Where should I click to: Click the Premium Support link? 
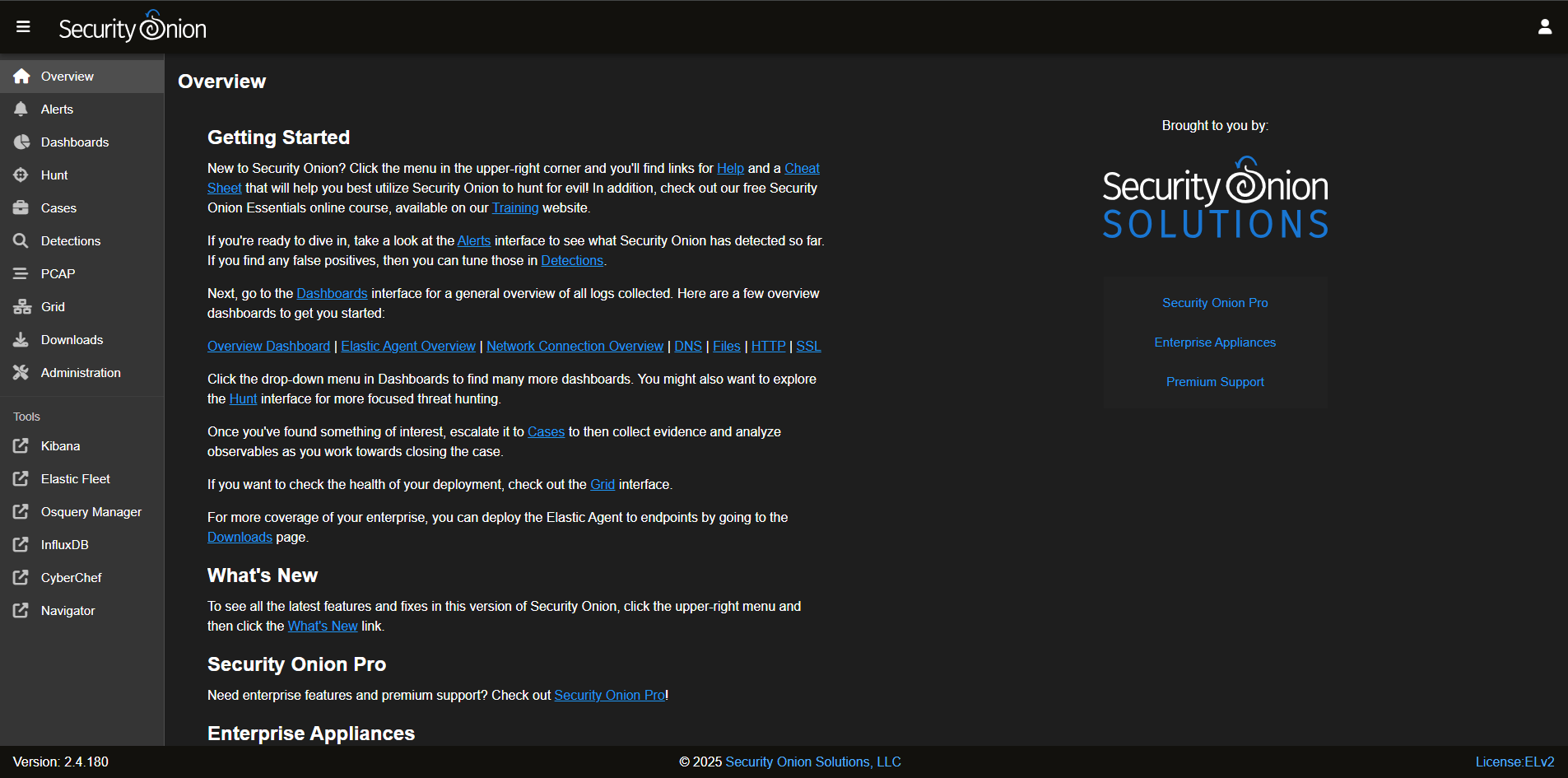(1215, 382)
